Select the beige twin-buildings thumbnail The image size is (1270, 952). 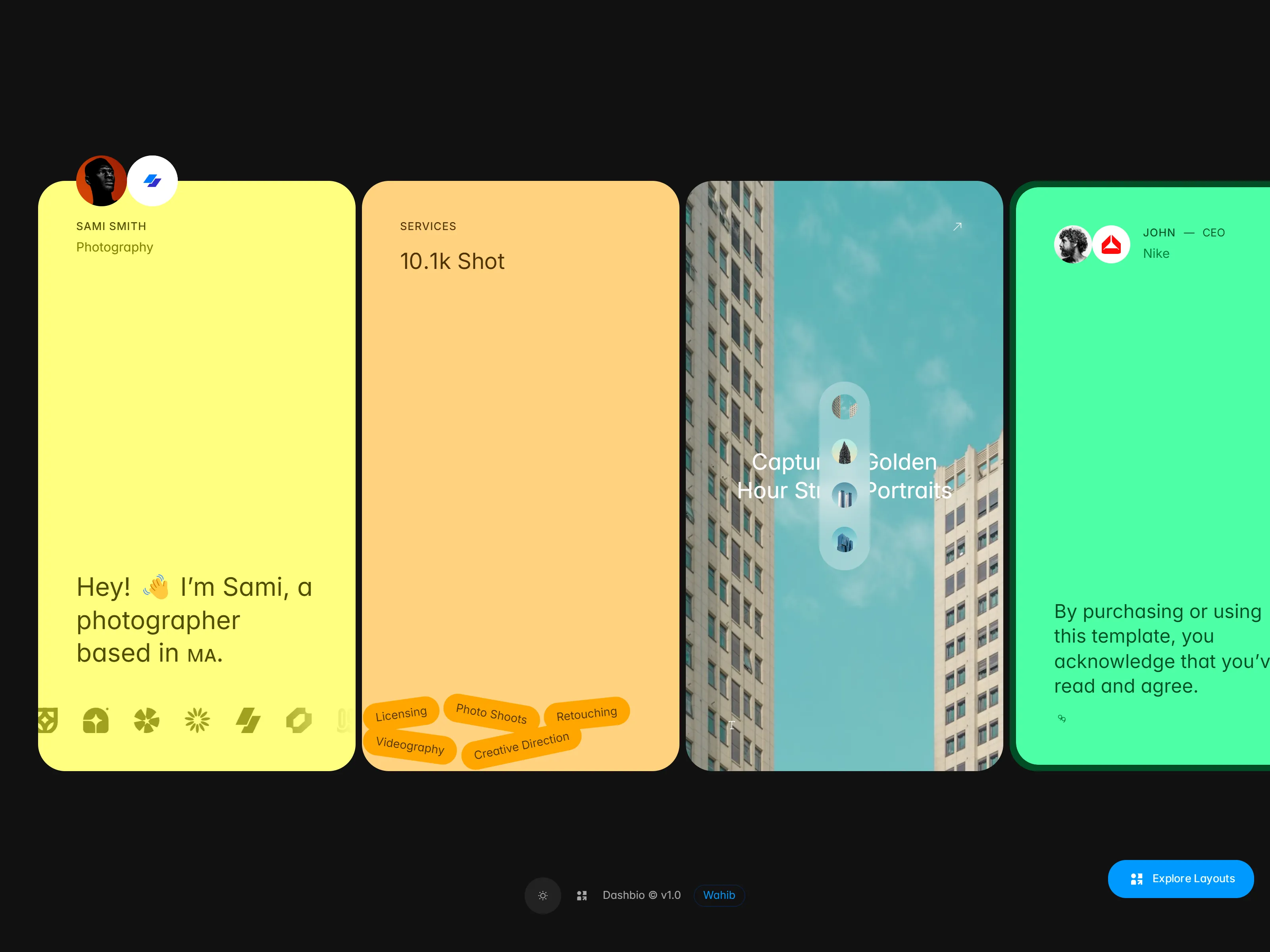(x=845, y=407)
